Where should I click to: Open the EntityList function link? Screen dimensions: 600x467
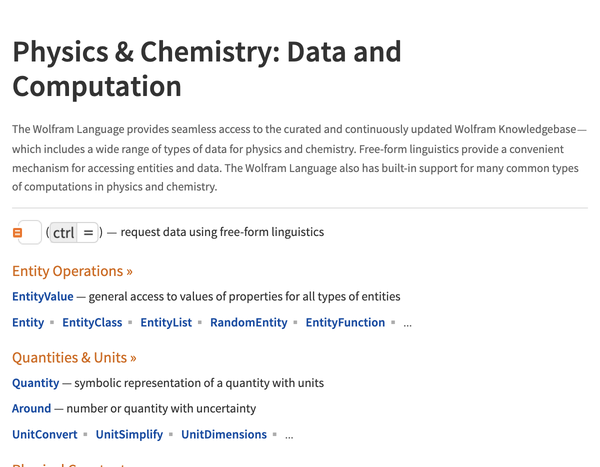166,323
